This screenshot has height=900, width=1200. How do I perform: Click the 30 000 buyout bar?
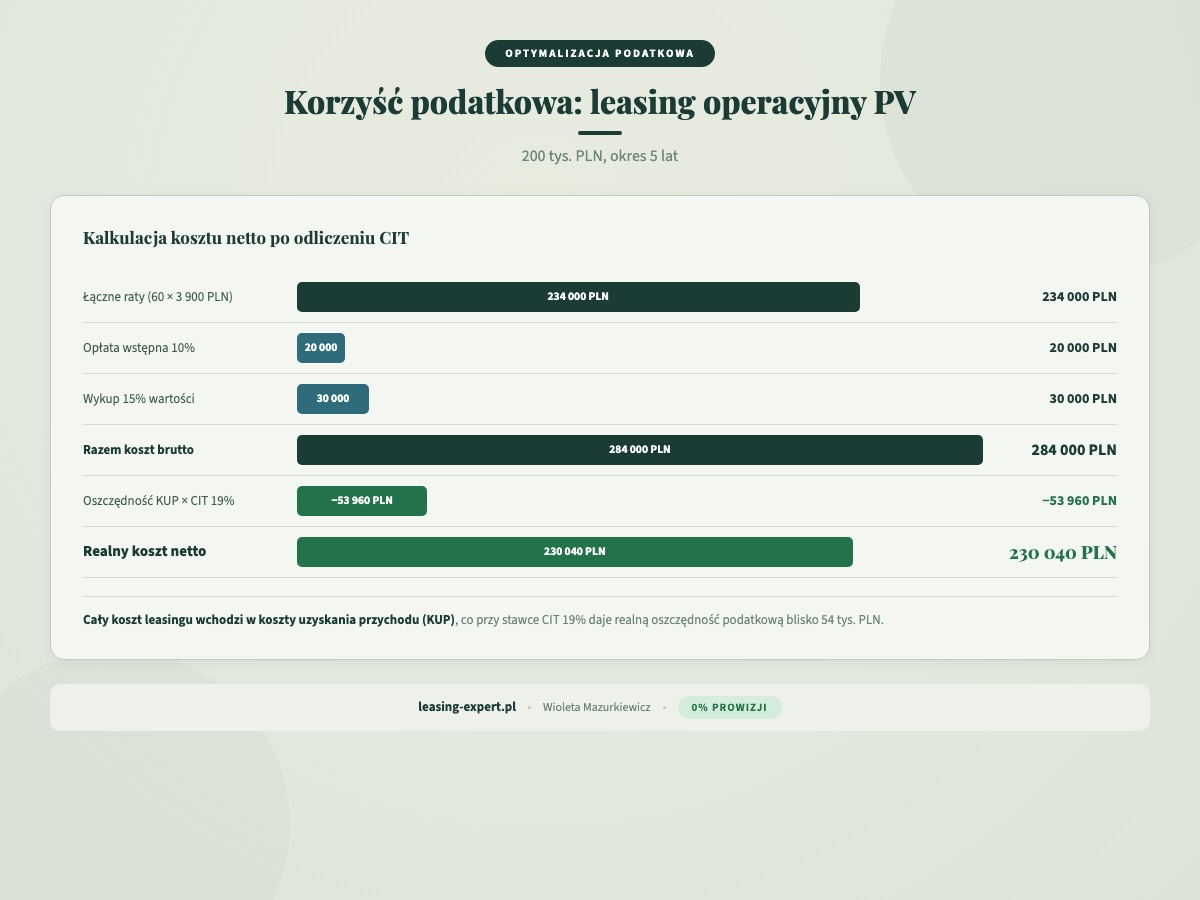pyautogui.click(x=332, y=398)
